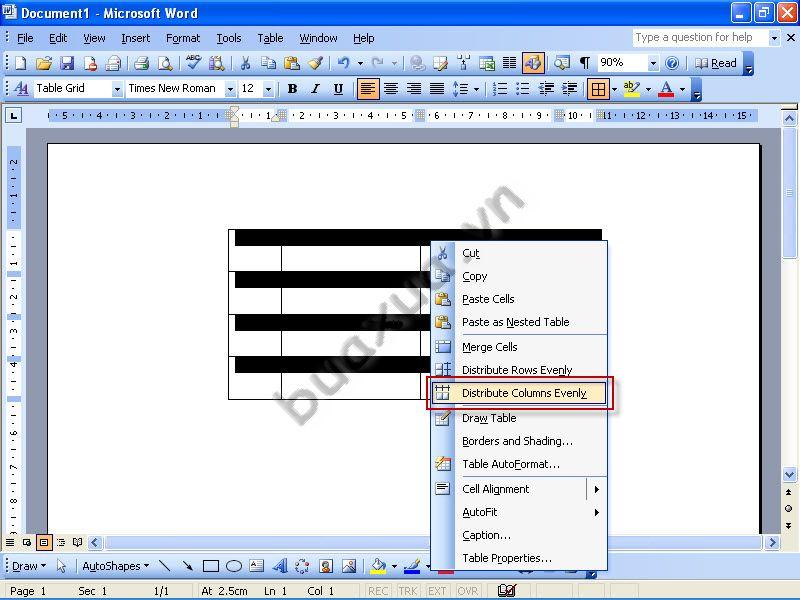Cut selection with toolbar scissors icon

point(245,63)
